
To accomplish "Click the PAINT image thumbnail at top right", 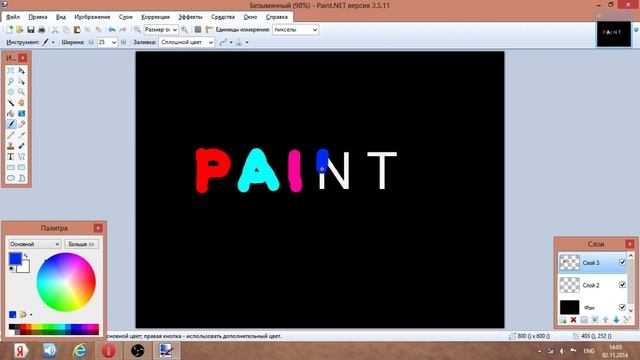I will [613, 33].
